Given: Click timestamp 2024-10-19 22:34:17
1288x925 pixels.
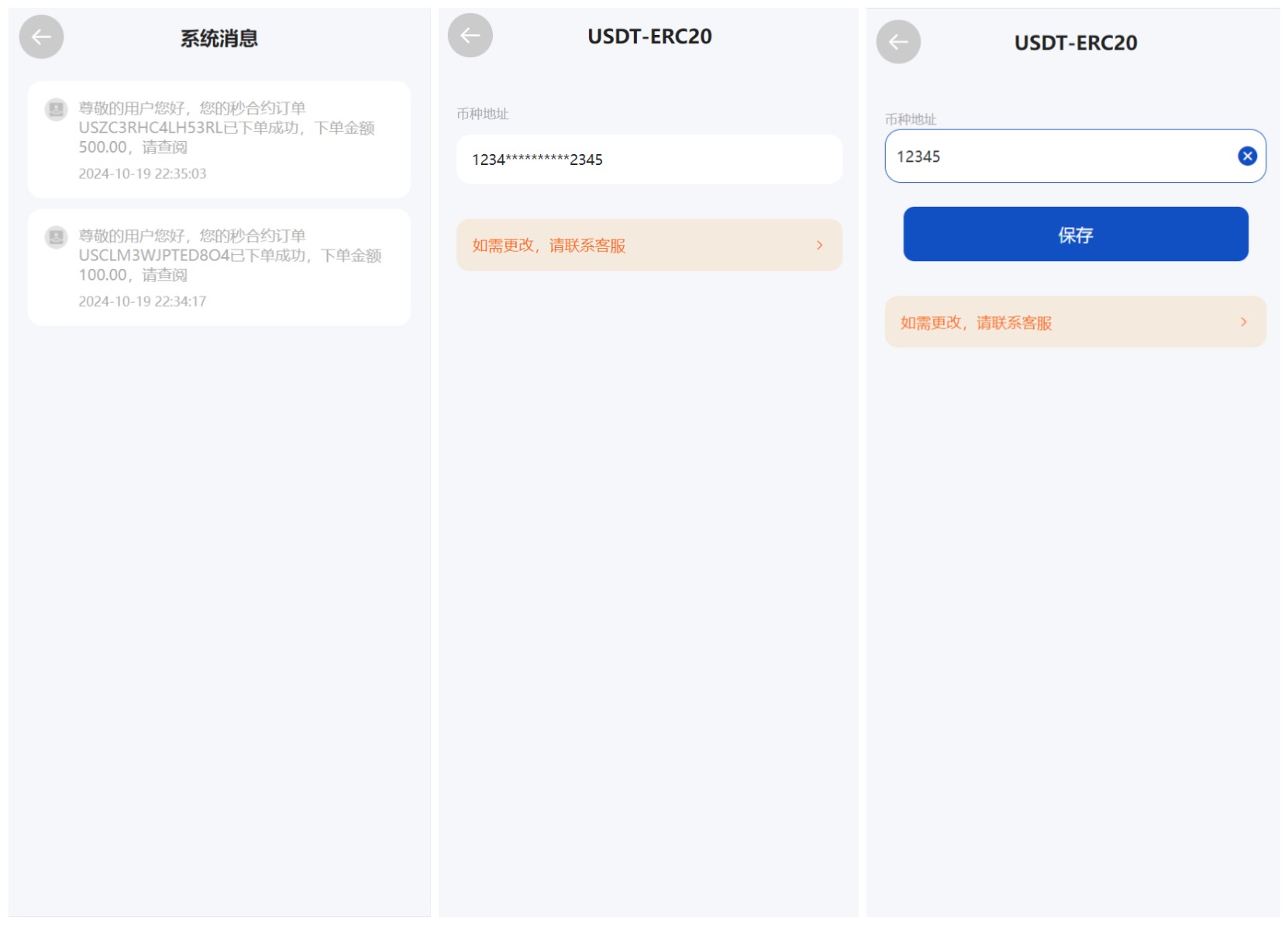Looking at the screenshot, I should (143, 301).
